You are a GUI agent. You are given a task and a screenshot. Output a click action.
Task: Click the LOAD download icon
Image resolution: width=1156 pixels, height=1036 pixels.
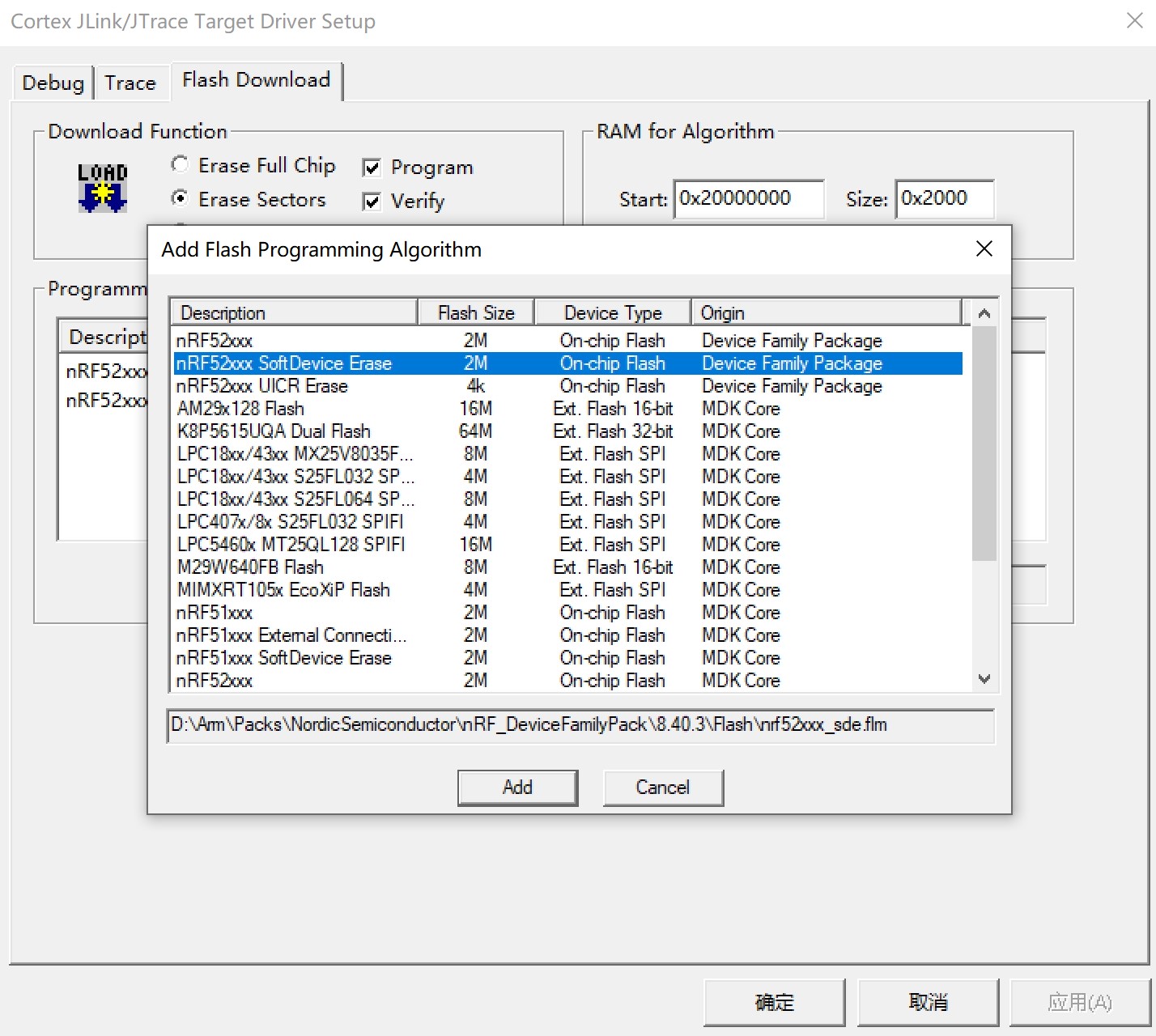click(102, 188)
